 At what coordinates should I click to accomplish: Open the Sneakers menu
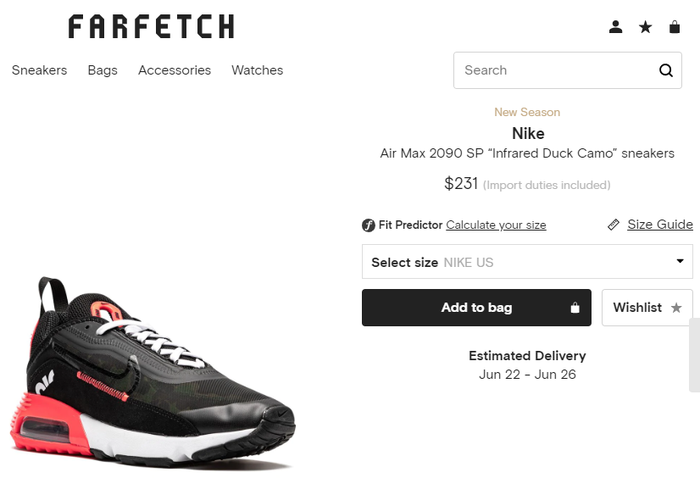click(x=39, y=70)
